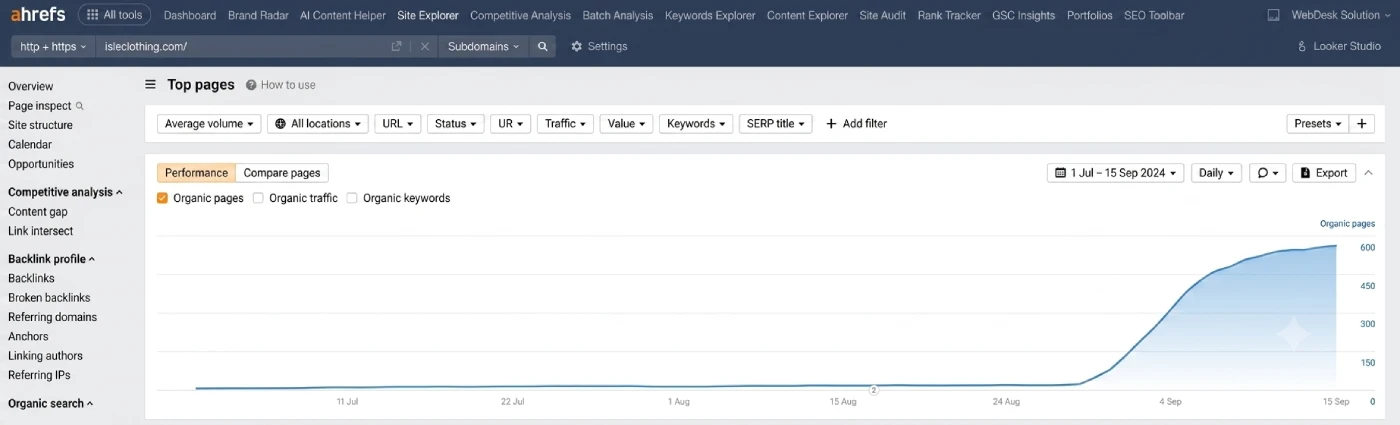
Task: Open URL in new tab icon
Action: 397,46
